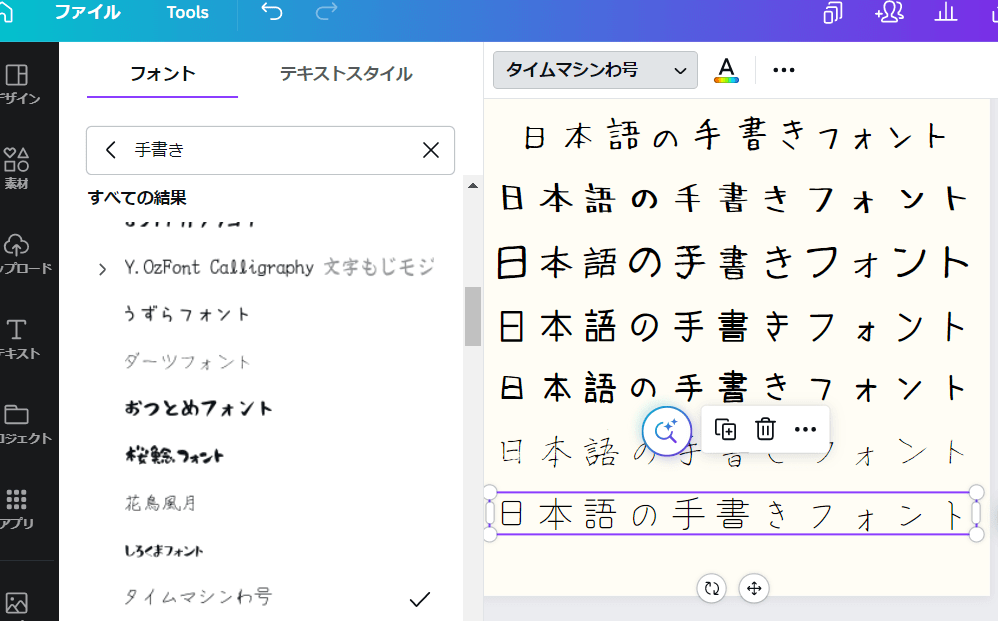Open the アップロード sidebar panel
The height and width of the screenshot is (621, 998).
pyautogui.click(x=23, y=254)
